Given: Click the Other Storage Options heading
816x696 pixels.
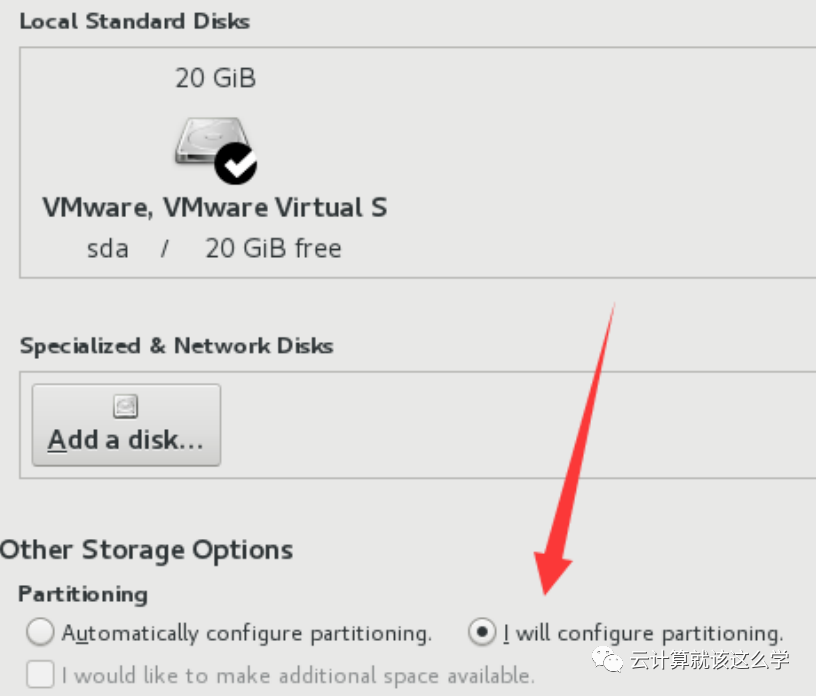Looking at the screenshot, I should point(146,550).
